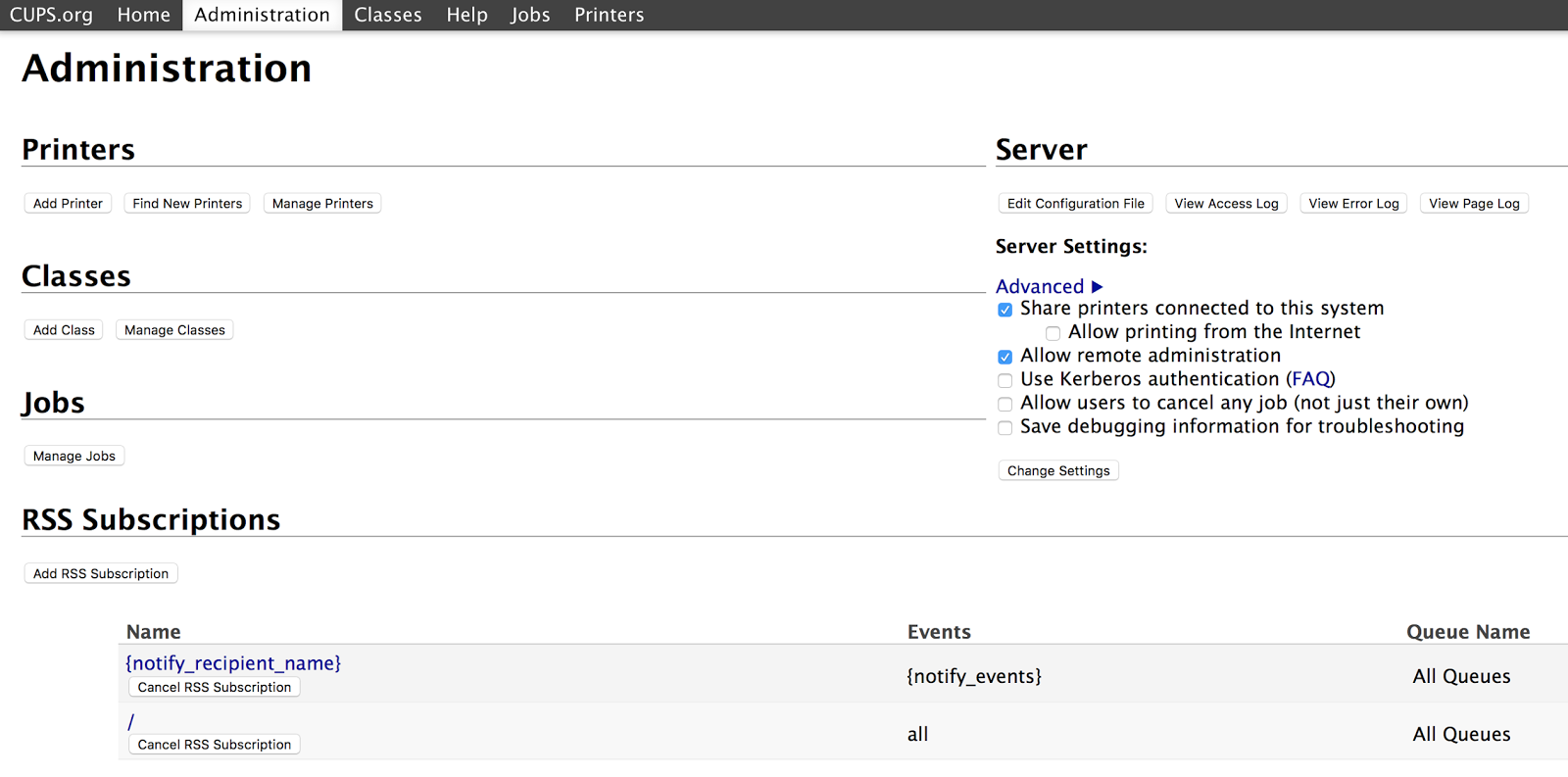Enable Allow printing from the Internet

coord(1053,333)
